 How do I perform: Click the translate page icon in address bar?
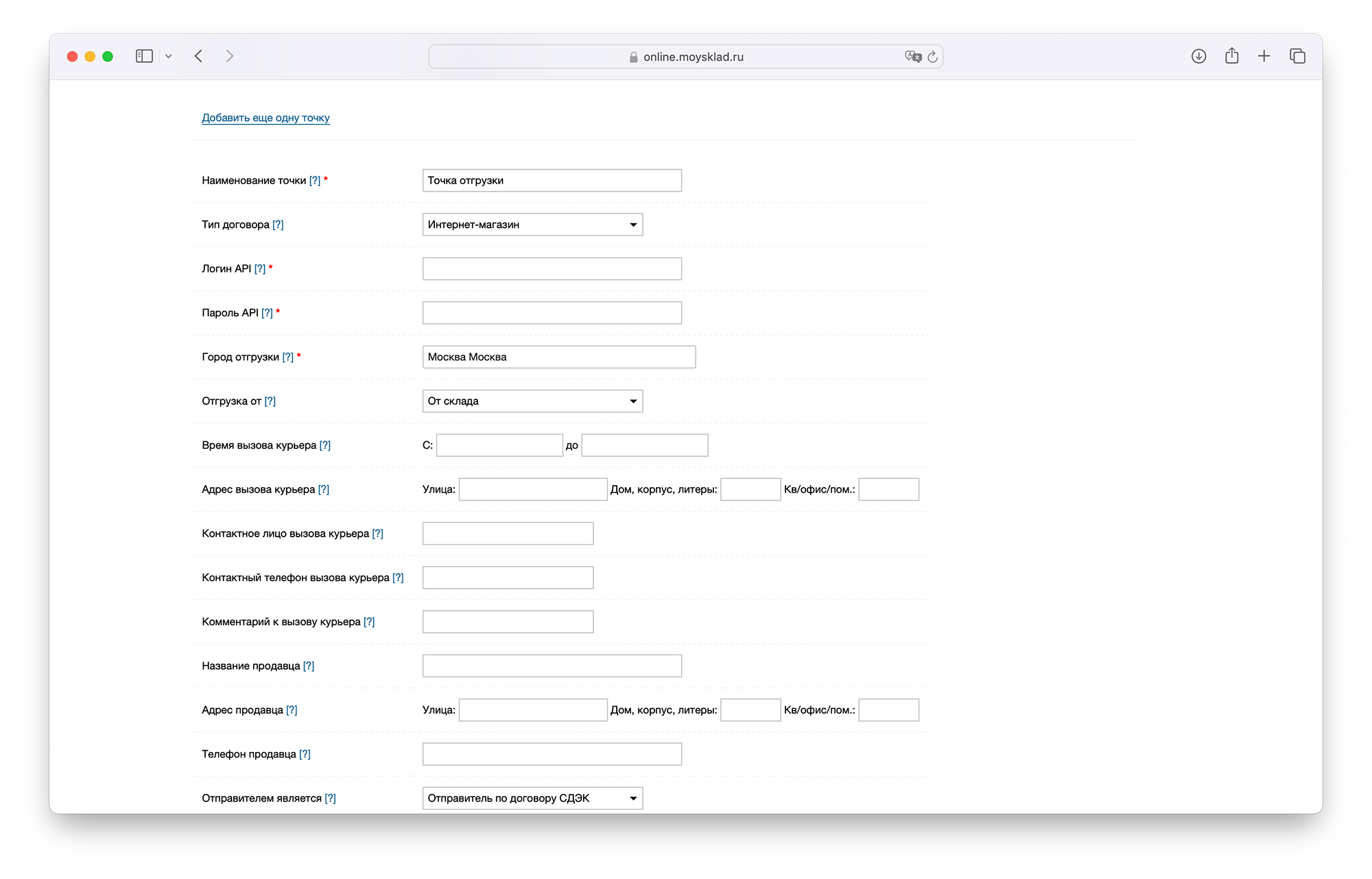click(912, 57)
